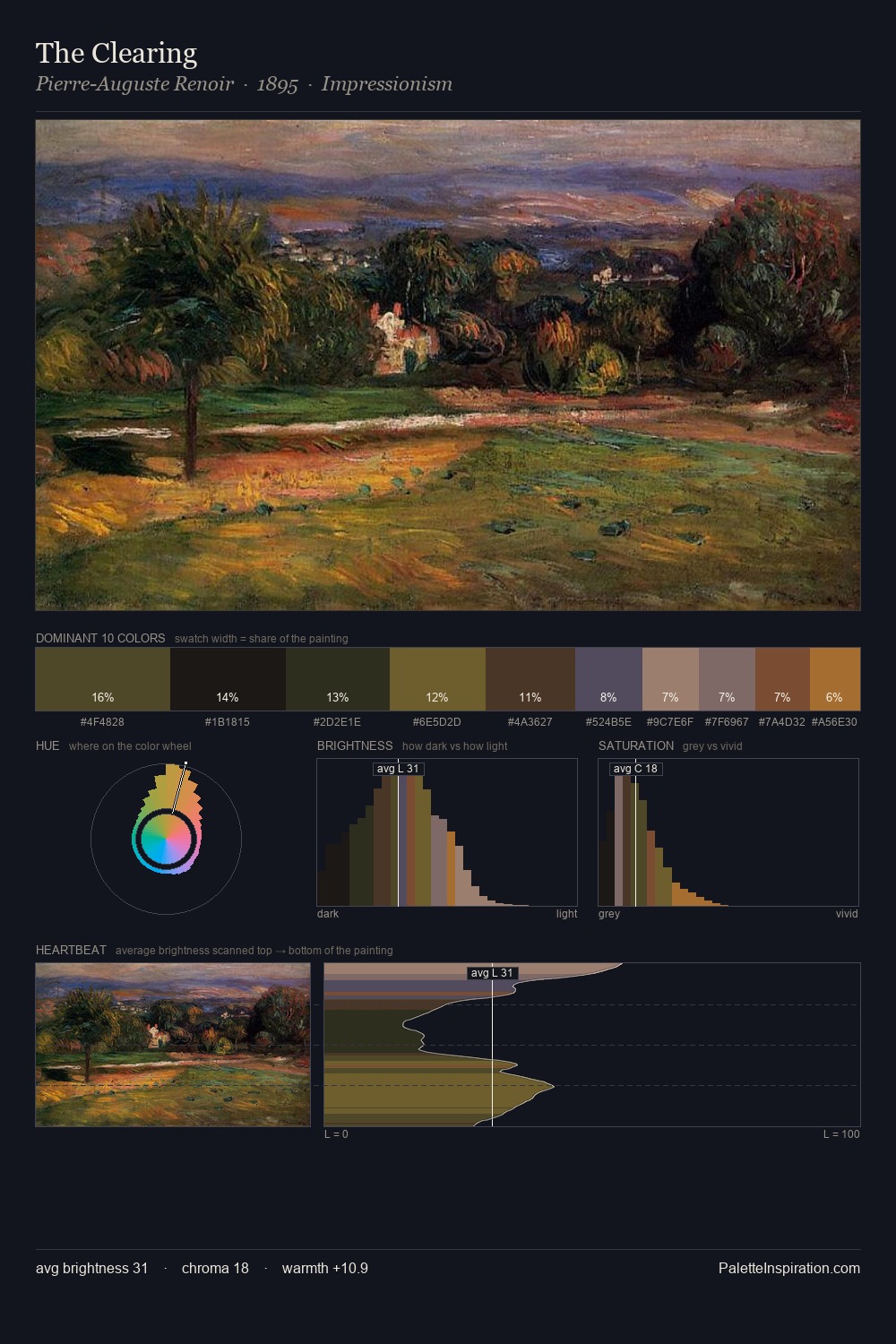Image resolution: width=896 pixels, height=1344 pixels.
Task: Click 'how dark vs how light' caption
Action: (455, 746)
